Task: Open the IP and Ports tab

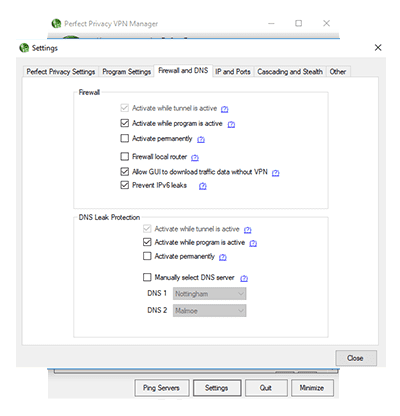Action: click(233, 72)
